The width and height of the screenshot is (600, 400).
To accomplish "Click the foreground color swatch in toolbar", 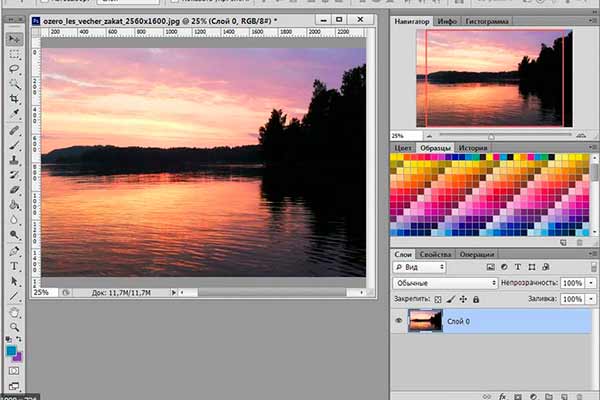I will pos(11,351).
